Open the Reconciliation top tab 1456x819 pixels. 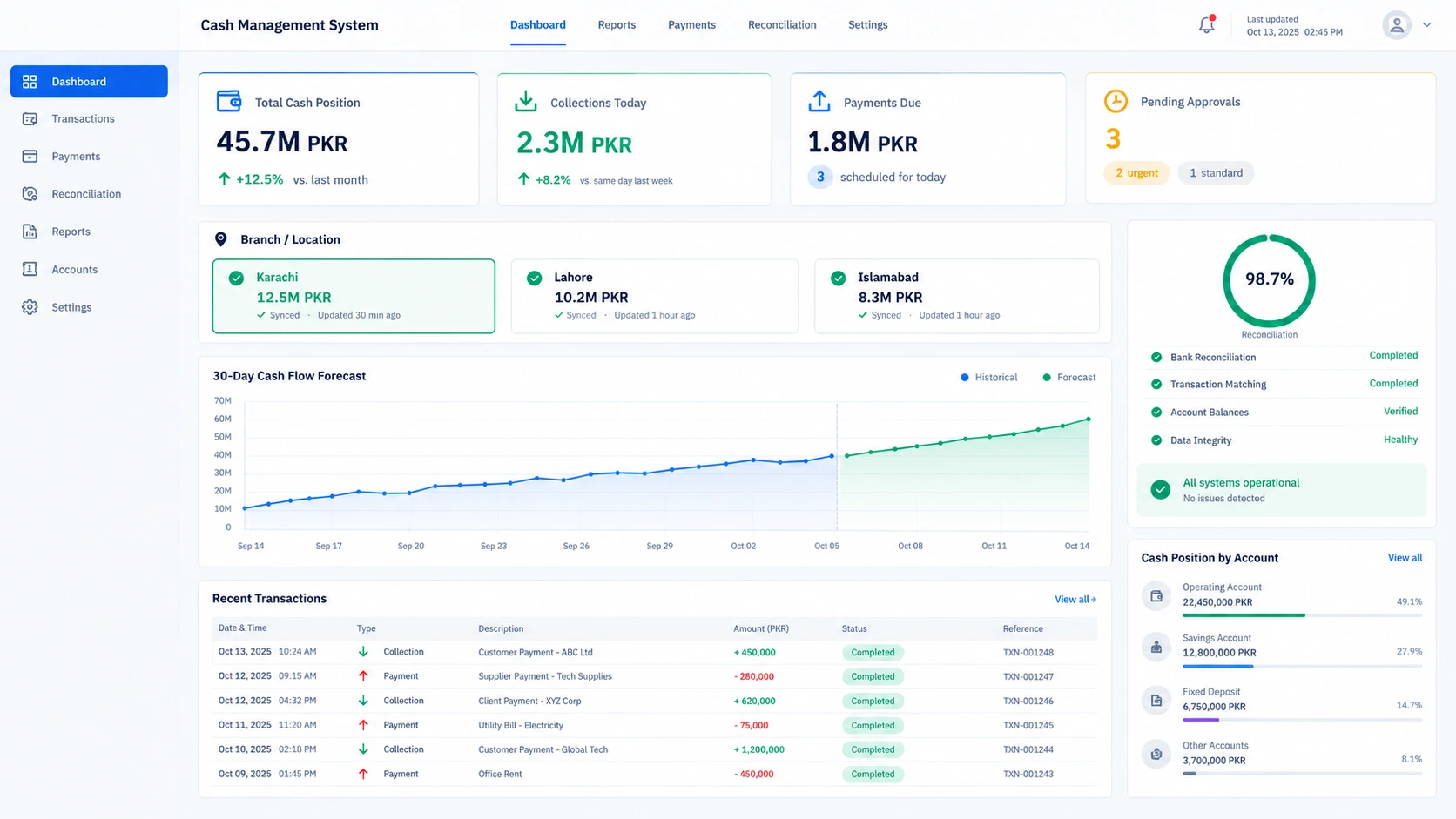(x=782, y=25)
